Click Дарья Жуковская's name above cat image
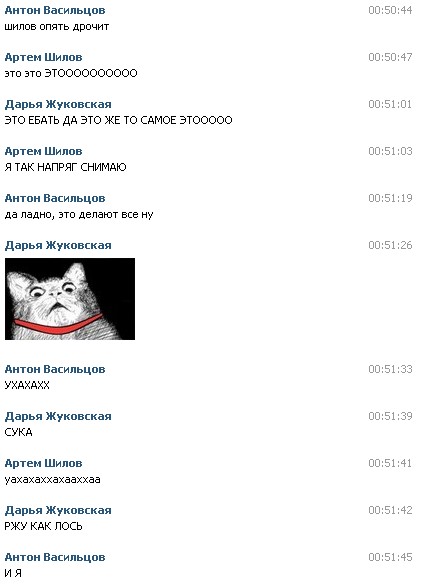 [x=58, y=245]
